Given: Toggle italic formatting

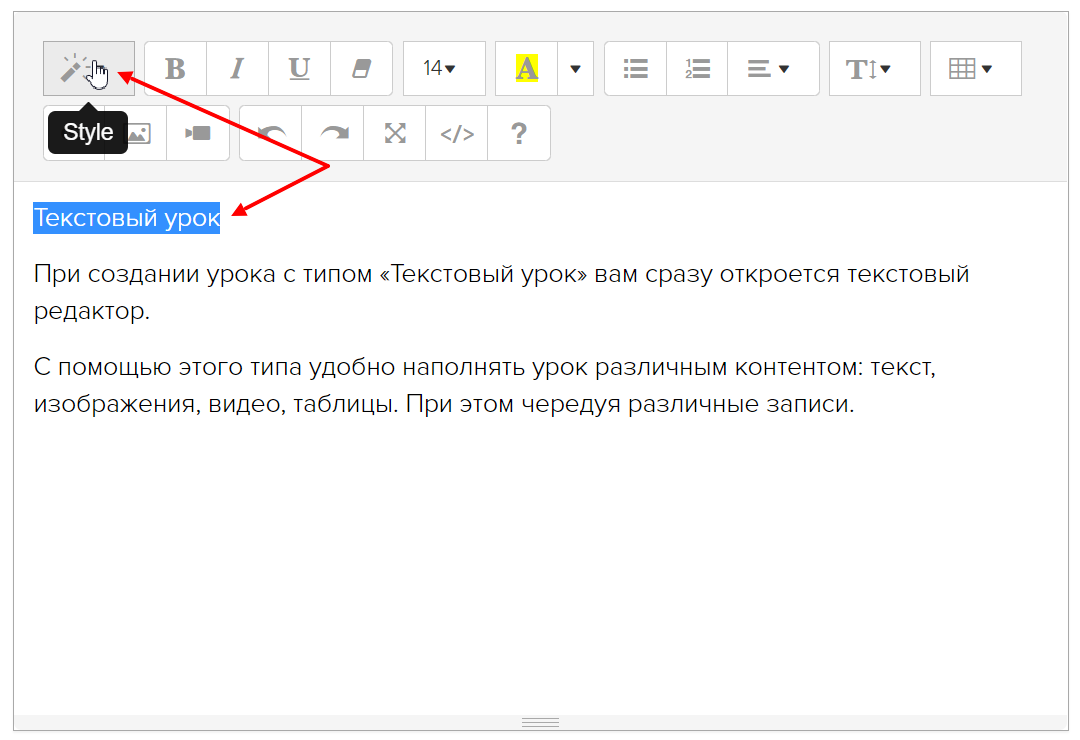Looking at the screenshot, I should [237, 68].
